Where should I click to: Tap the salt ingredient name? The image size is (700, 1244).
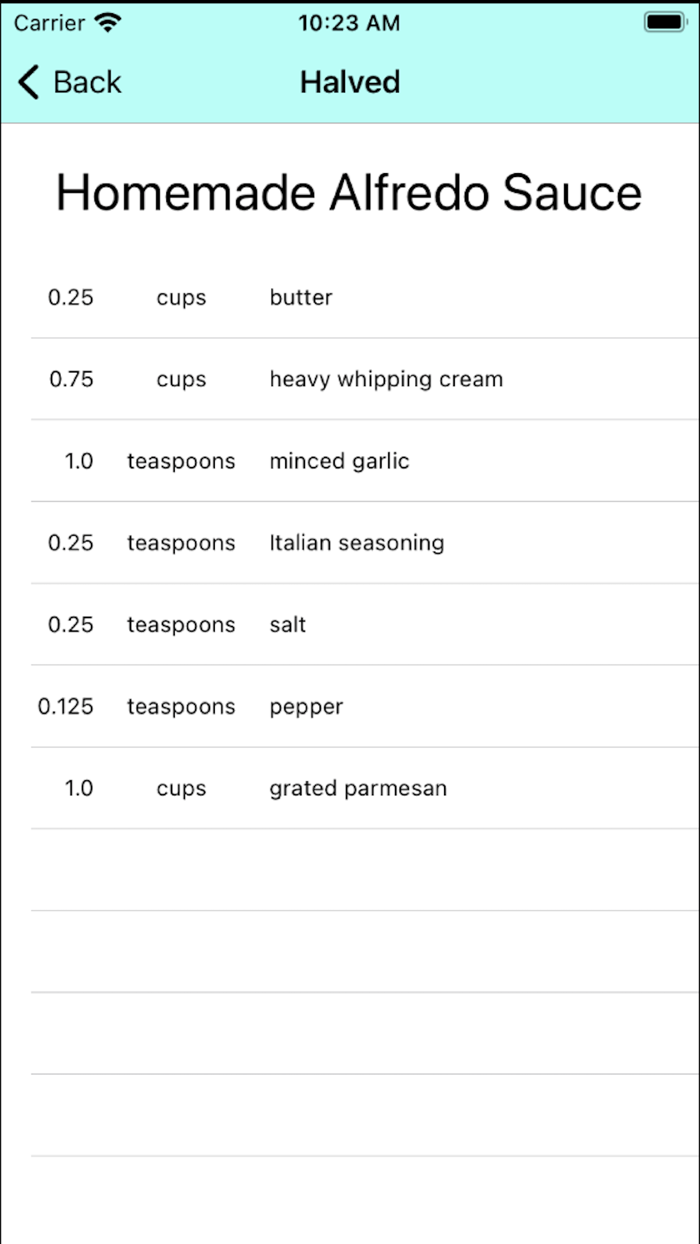[288, 625]
